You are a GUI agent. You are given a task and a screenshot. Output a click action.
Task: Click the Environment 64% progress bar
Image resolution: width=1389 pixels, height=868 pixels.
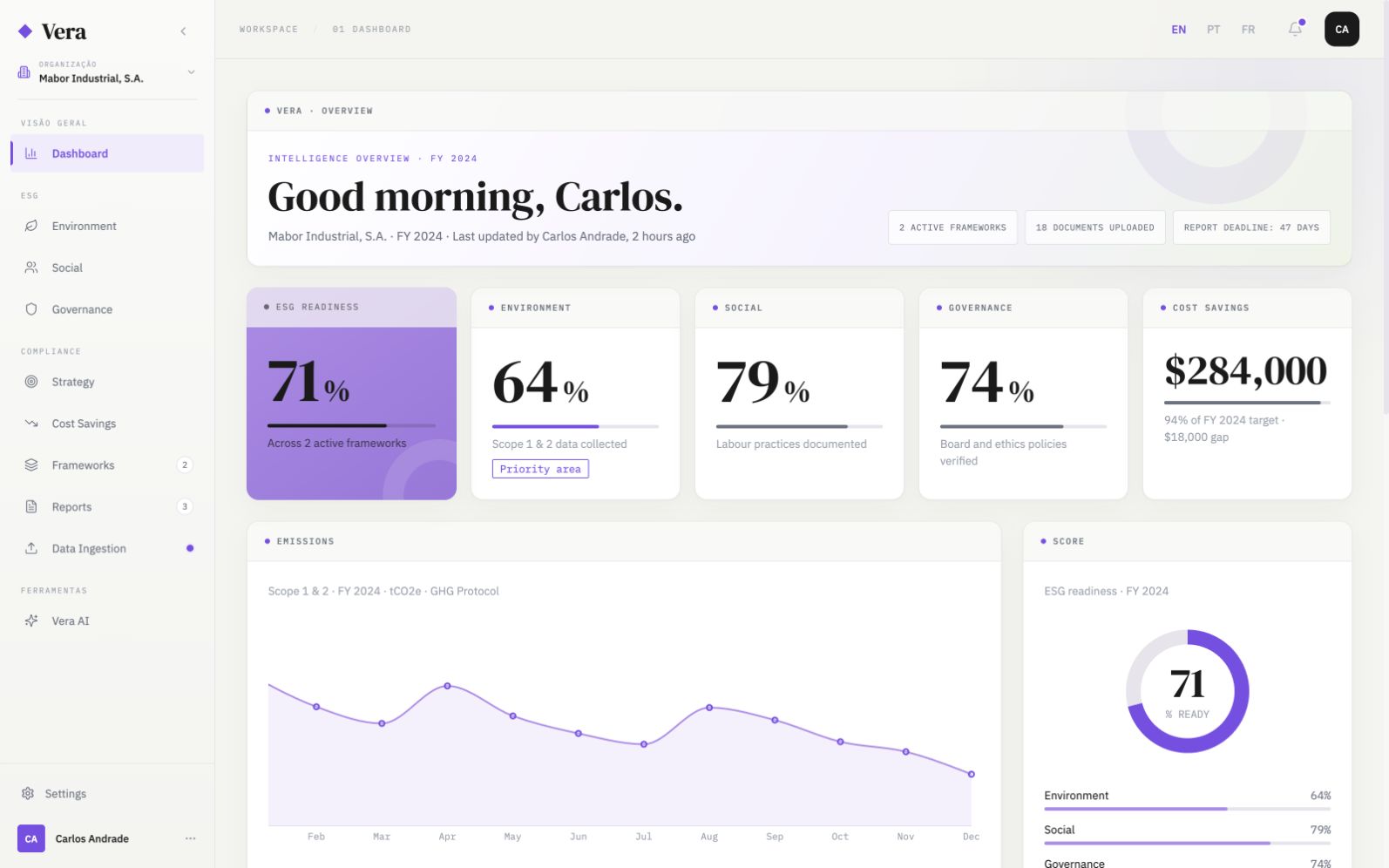tap(575, 426)
